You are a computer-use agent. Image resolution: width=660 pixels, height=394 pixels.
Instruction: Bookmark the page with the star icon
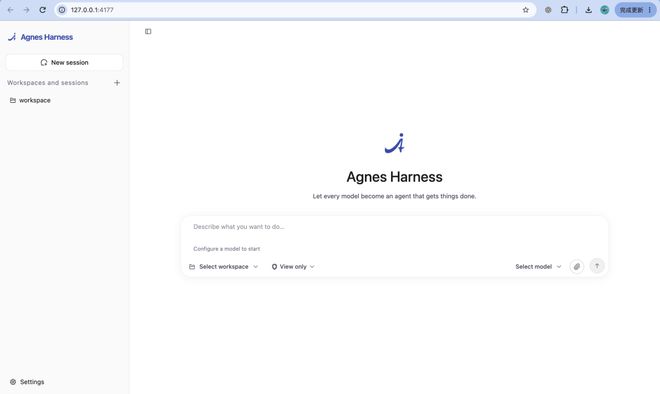(x=526, y=10)
